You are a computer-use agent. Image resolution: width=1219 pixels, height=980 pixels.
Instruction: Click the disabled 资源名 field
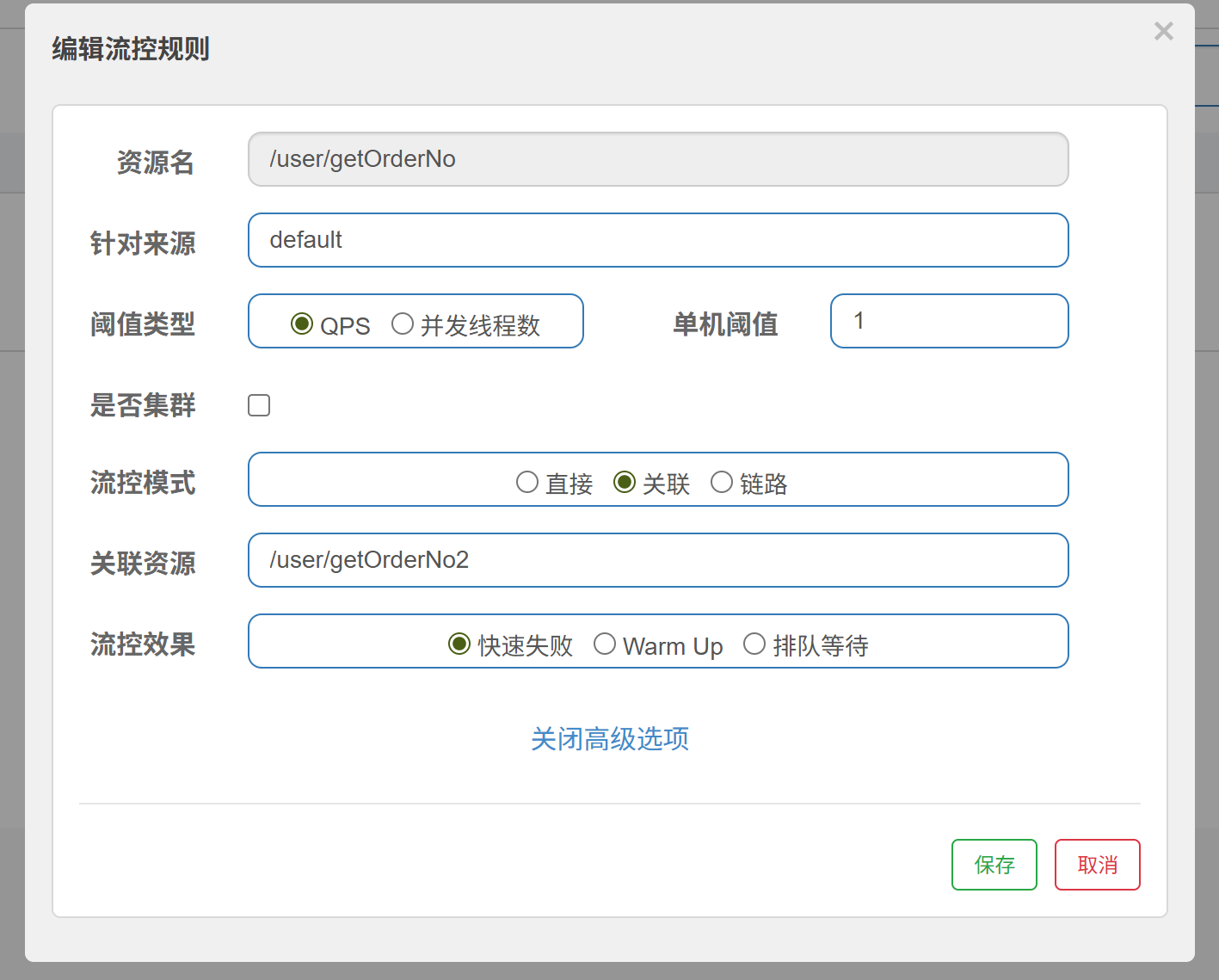pyautogui.click(x=658, y=159)
